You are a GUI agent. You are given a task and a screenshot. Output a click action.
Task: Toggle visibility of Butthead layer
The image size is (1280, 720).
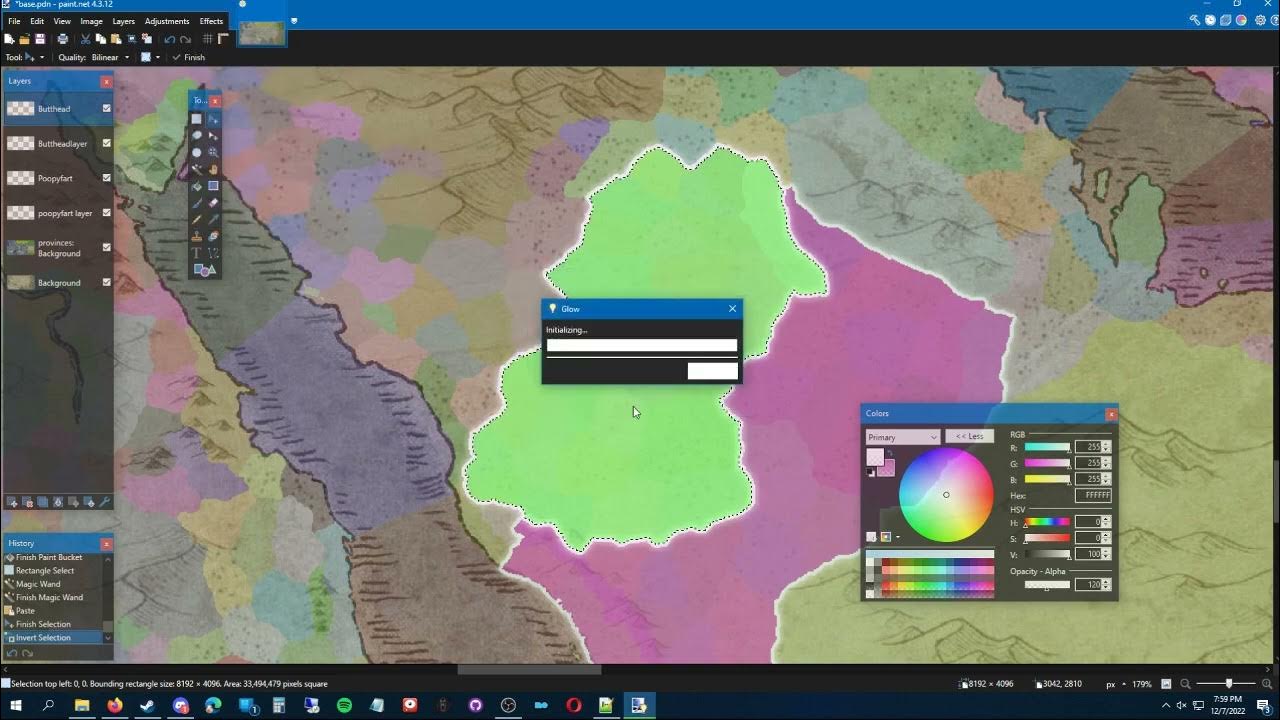[107, 108]
